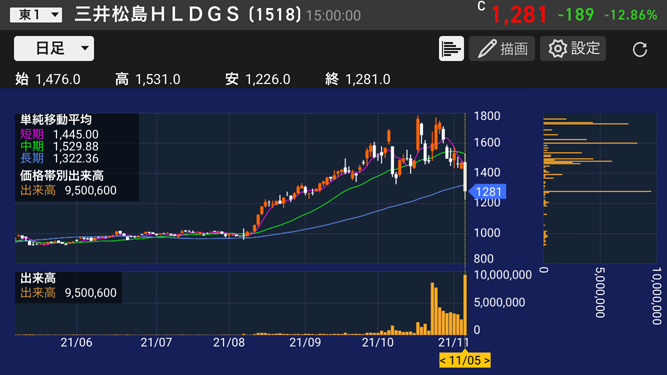
Task: Refresh the chart with reload icon
Action: (x=640, y=49)
